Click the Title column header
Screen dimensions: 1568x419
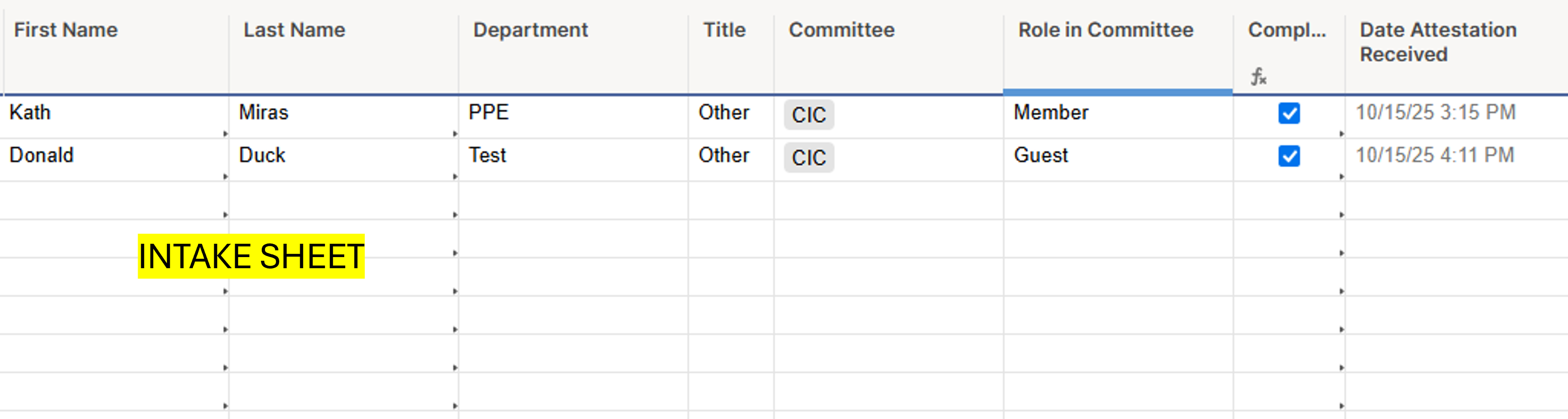(x=725, y=30)
